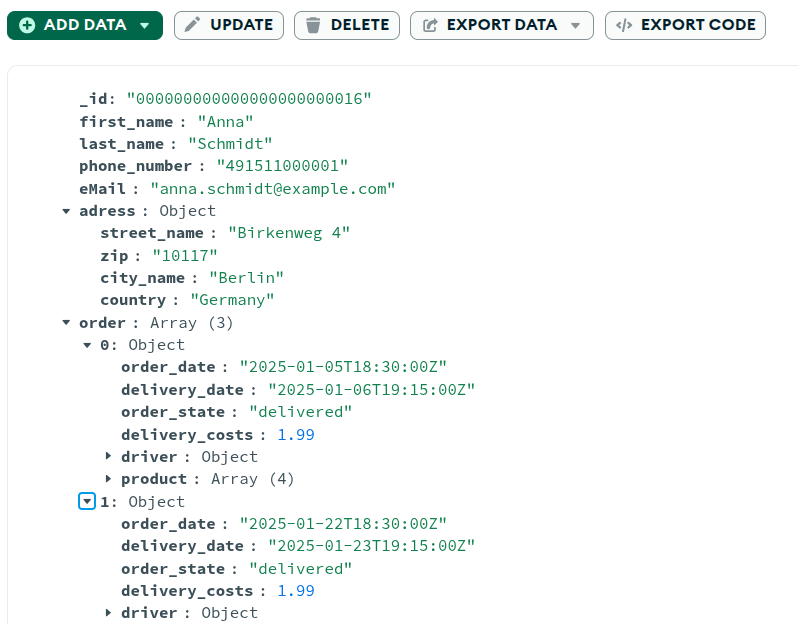Click the code brackets icon on Export Code

click(624, 25)
